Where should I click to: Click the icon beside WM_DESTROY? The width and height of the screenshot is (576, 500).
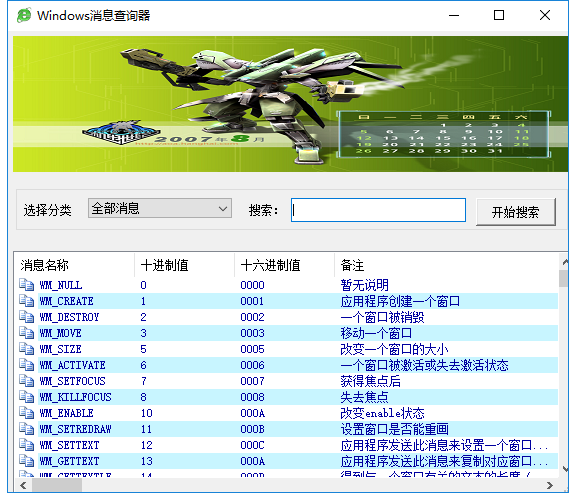(26, 317)
